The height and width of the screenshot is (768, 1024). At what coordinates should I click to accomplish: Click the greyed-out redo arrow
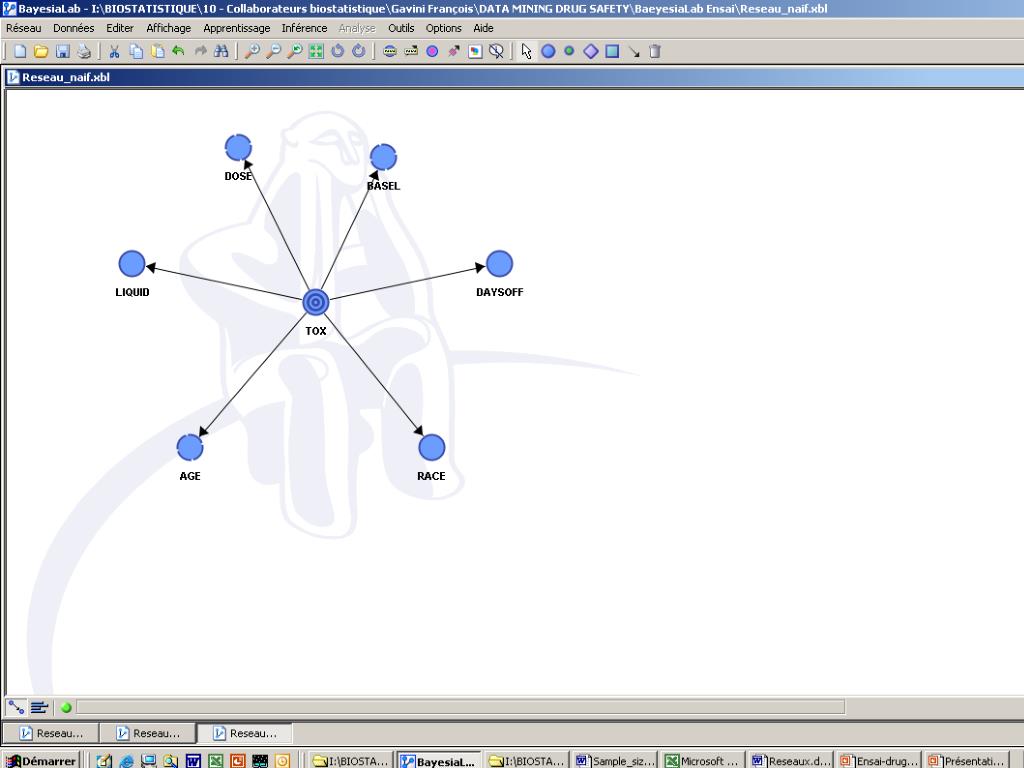click(x=200, y=51)
